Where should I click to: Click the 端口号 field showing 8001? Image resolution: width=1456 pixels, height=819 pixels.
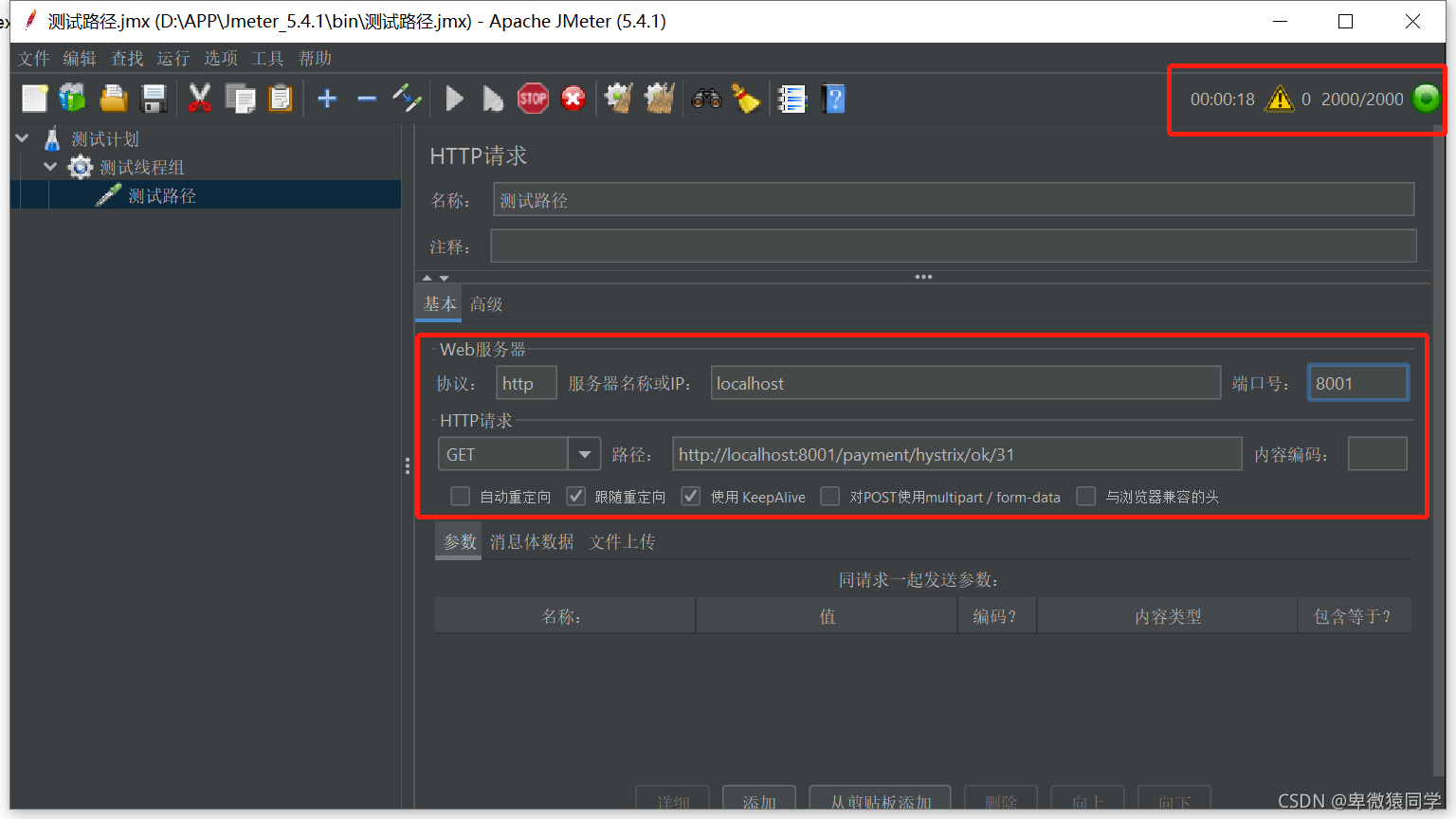(x=1357, y=383)
